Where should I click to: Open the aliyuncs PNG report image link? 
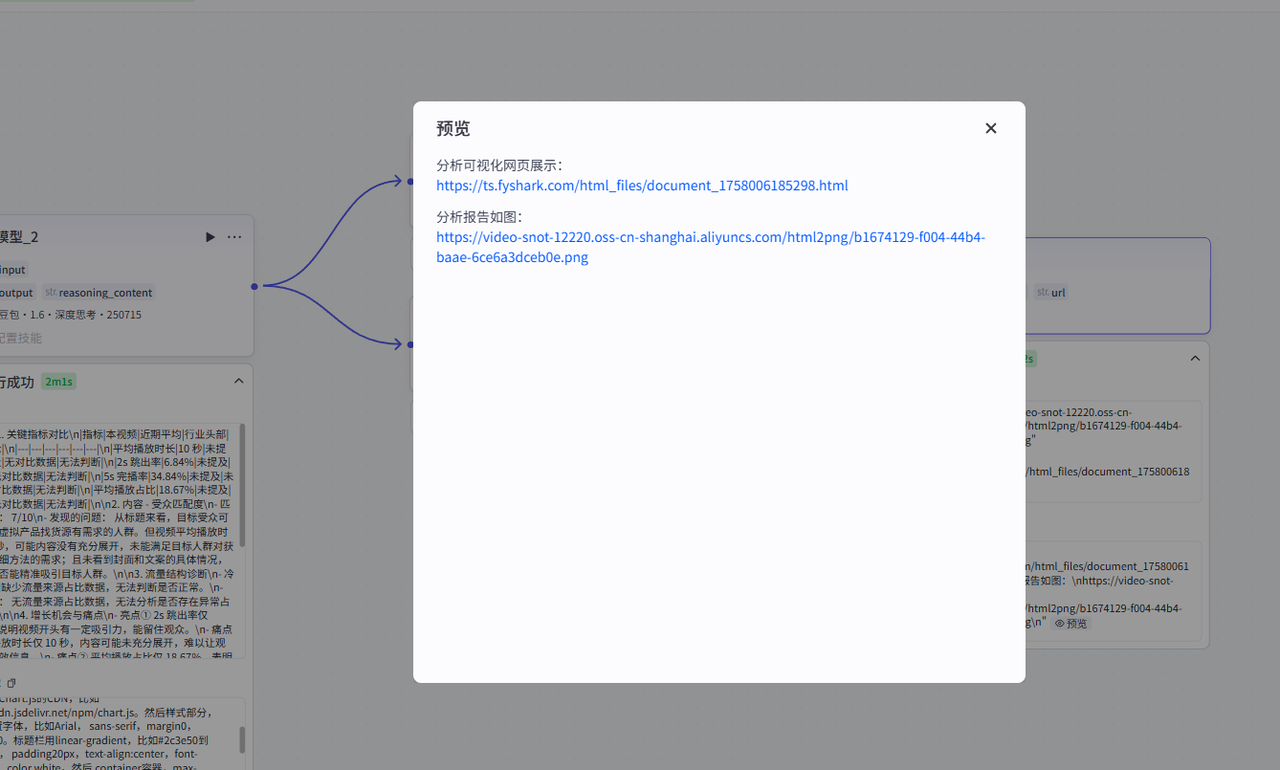(x=710, y=247)
